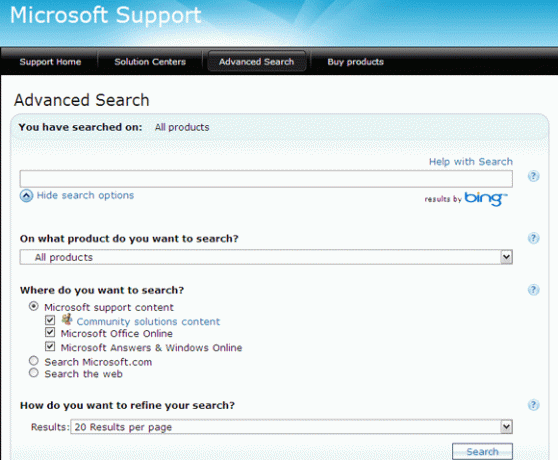The image size is (558, 460).
Task: Click 'All products' text after searched on
Action: pyautogui.click(x=182, y=127)
